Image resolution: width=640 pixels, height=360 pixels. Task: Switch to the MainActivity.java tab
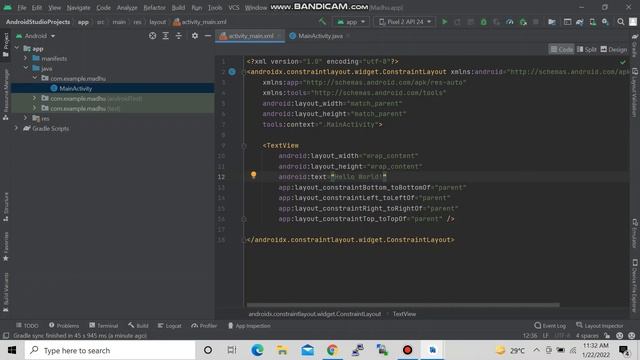pos(320,36)
